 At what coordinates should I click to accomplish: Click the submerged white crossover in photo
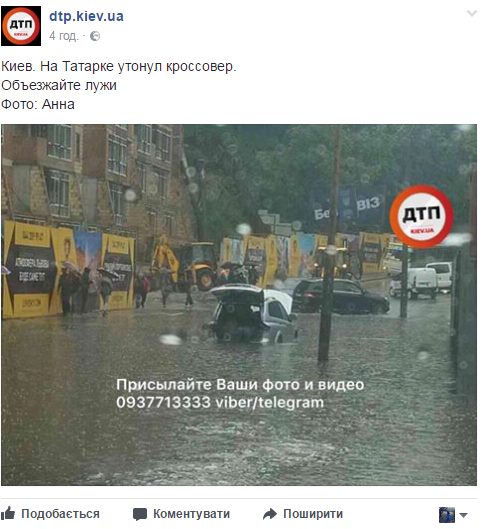click(252, 314)
